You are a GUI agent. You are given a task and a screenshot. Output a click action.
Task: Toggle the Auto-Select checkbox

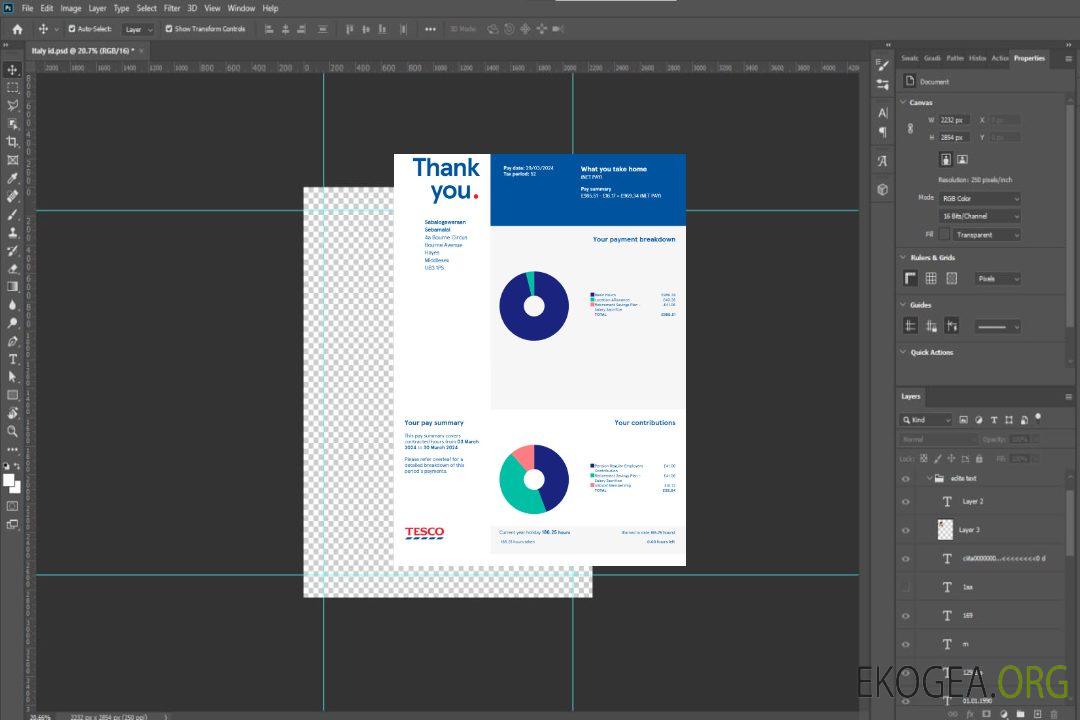click(72, 29)
